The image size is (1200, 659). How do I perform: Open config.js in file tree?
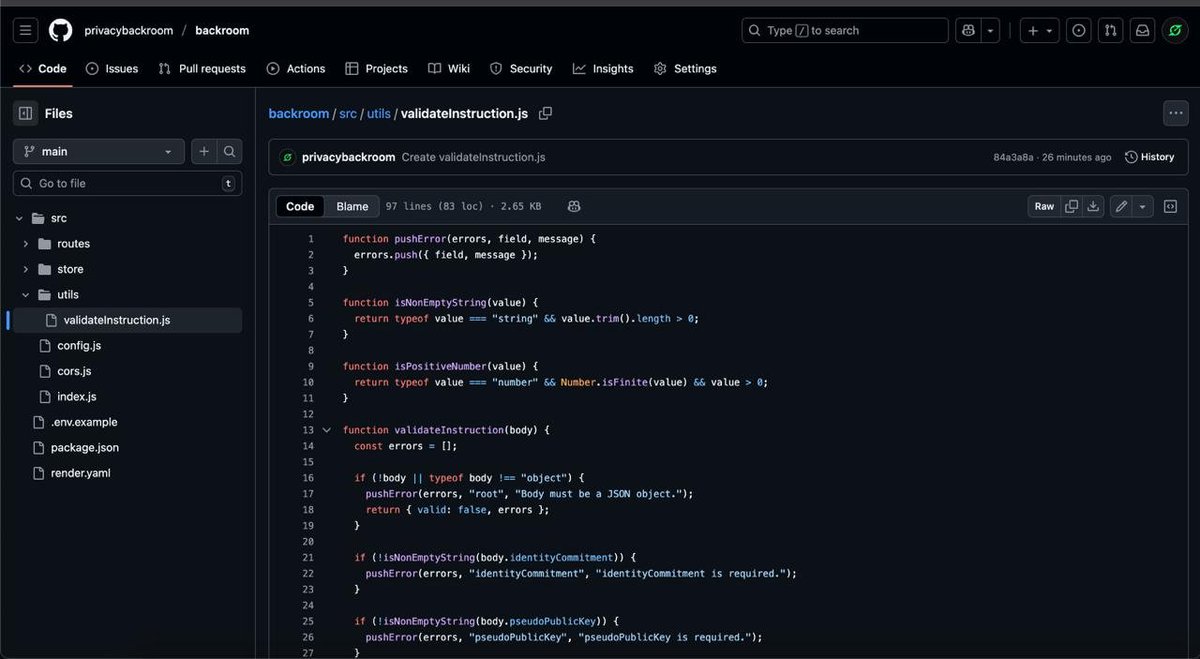pos(79,346)
